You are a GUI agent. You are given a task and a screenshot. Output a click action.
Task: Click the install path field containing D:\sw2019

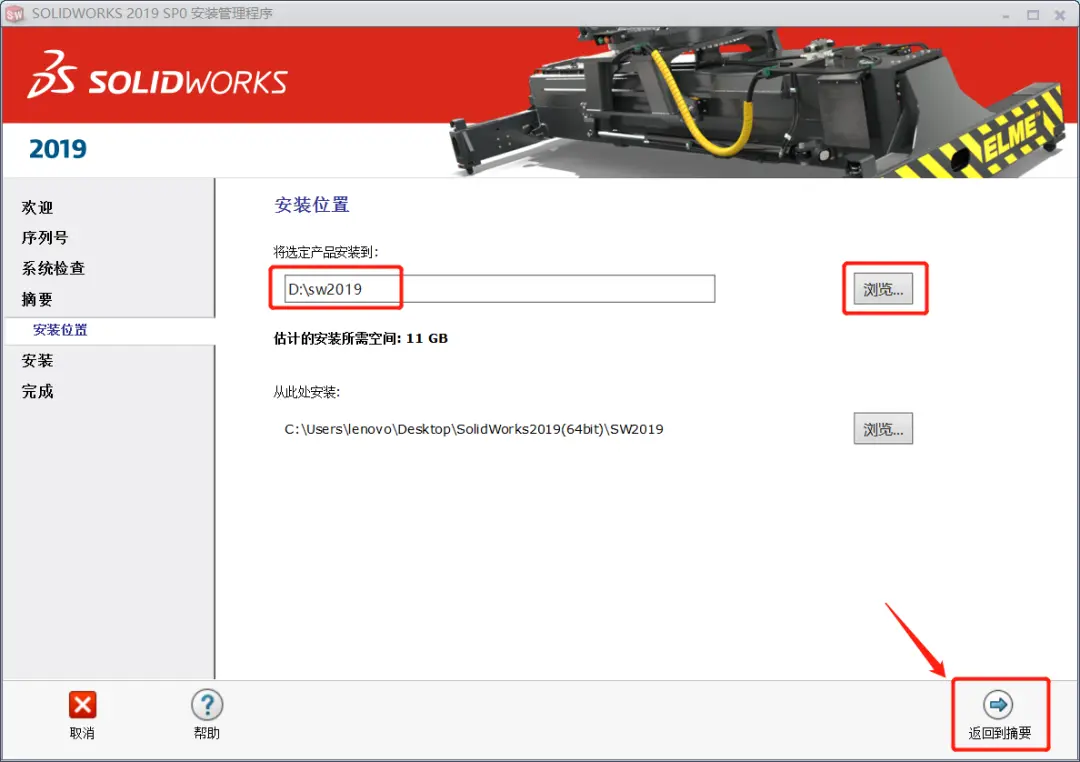[x=499, y=289]
